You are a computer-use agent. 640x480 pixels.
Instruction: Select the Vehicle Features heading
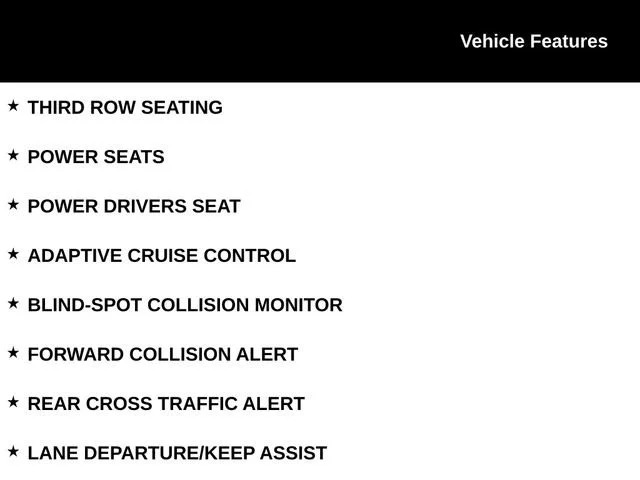534,41
